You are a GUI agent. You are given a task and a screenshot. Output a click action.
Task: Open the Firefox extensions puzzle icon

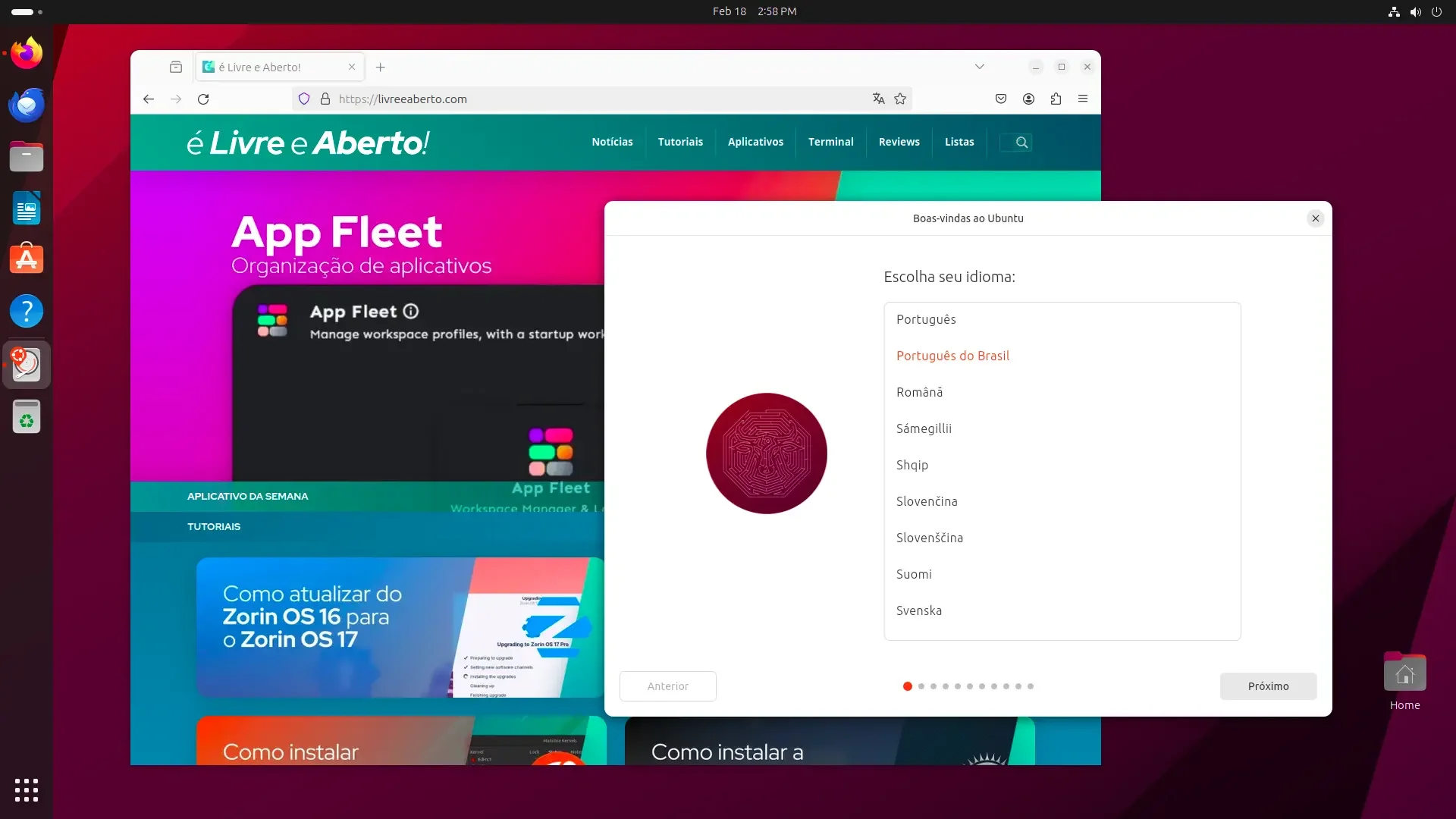pyautogui.click(x=1056, y=99)
